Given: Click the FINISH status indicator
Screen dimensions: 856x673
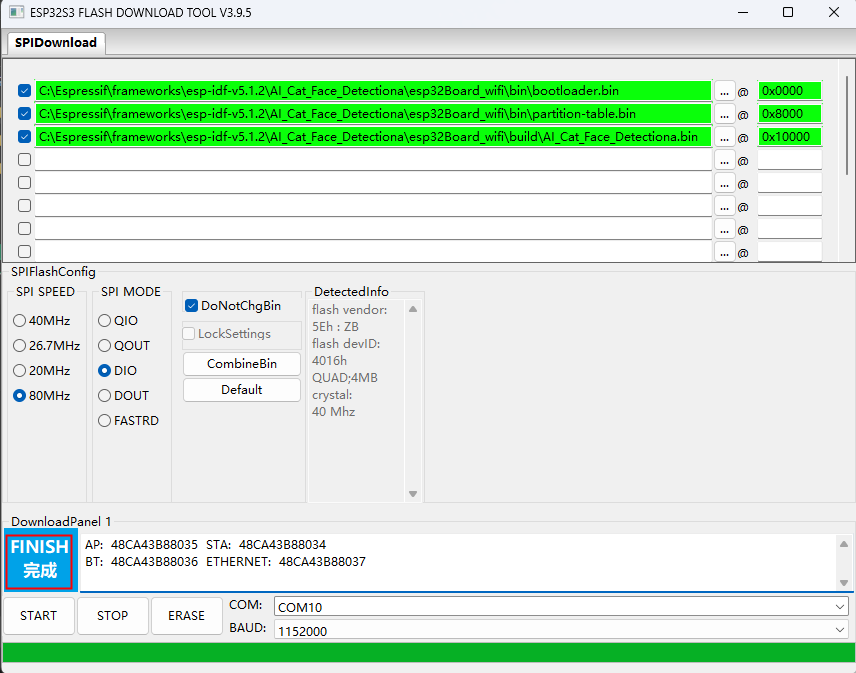Looking at the screenshot, I should click(39, 560).
